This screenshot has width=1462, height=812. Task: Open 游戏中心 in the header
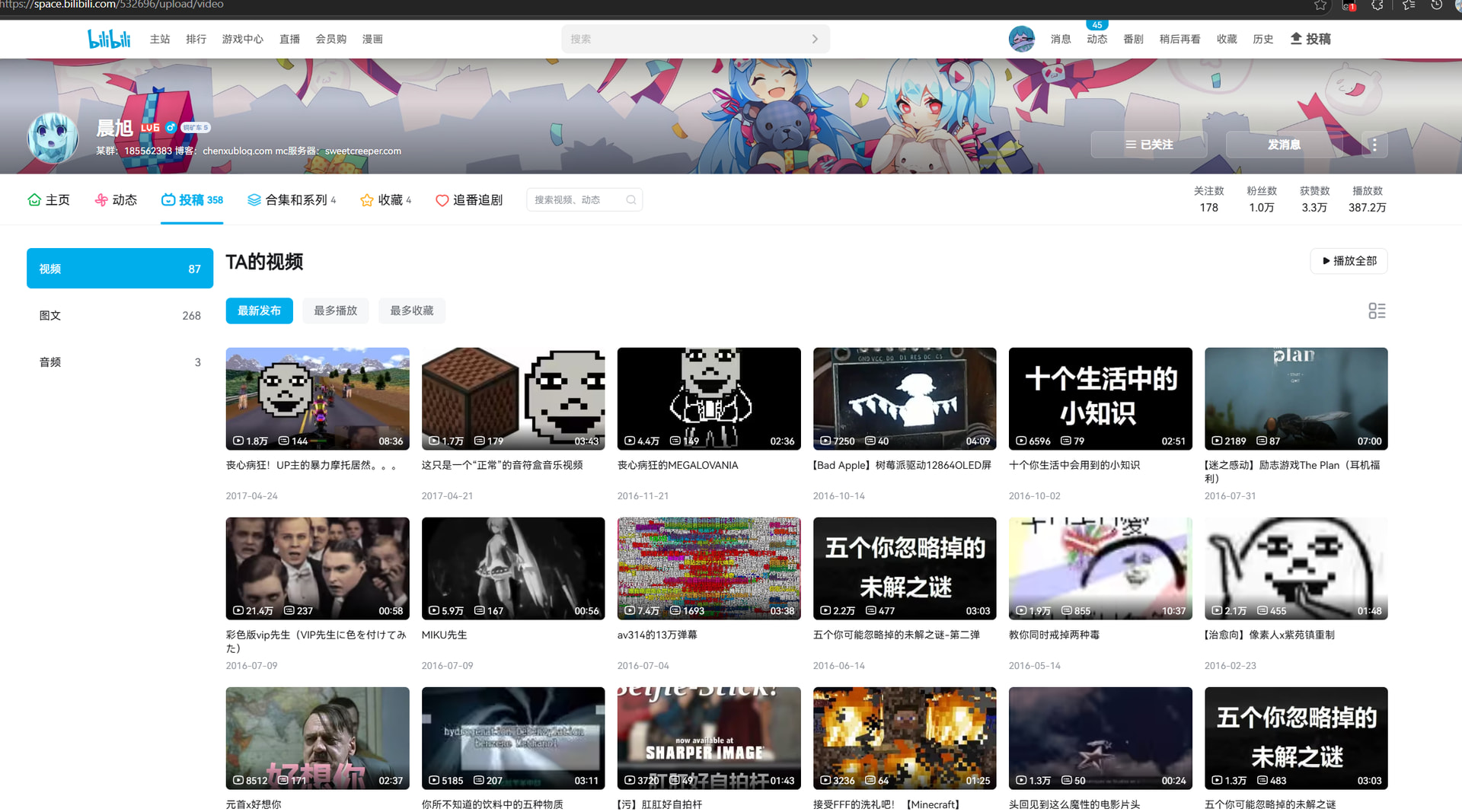pyautogui.click(x=243, y=39)
